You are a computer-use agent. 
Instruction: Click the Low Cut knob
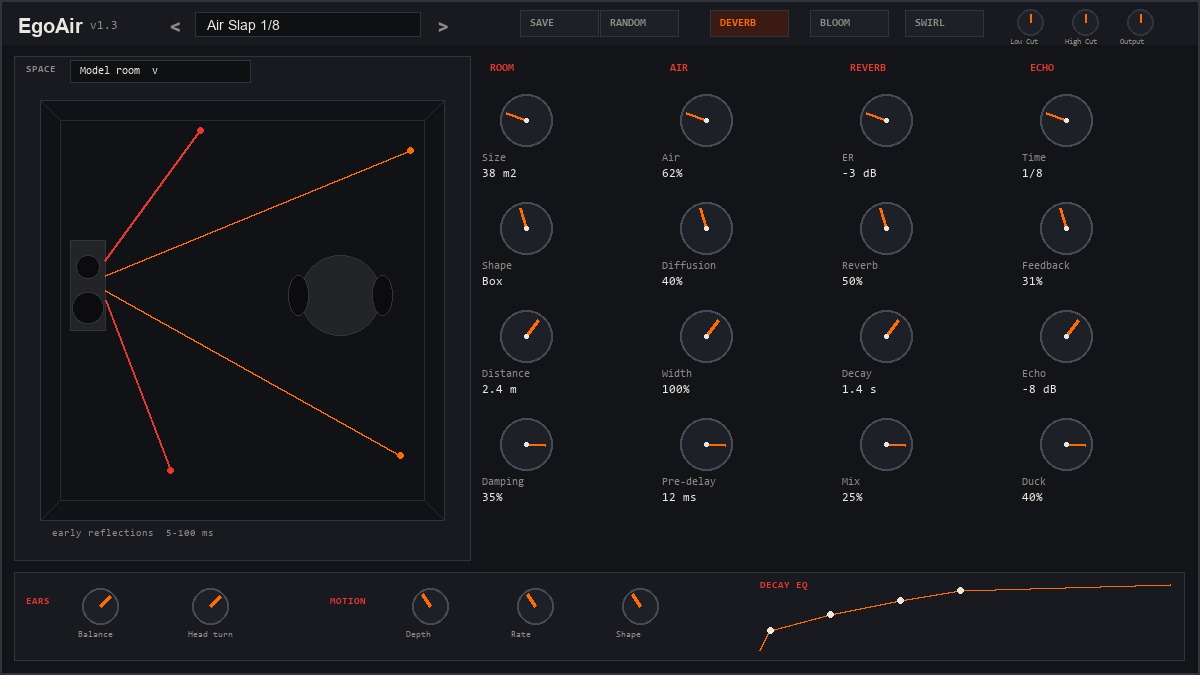point(1030,22)
